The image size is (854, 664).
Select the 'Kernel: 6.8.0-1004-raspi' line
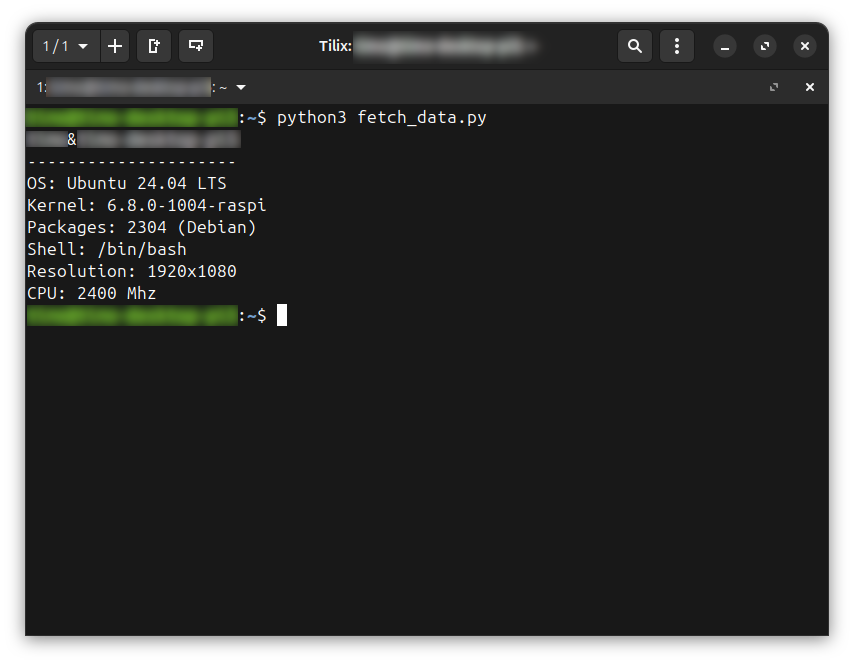coord(147,205)
